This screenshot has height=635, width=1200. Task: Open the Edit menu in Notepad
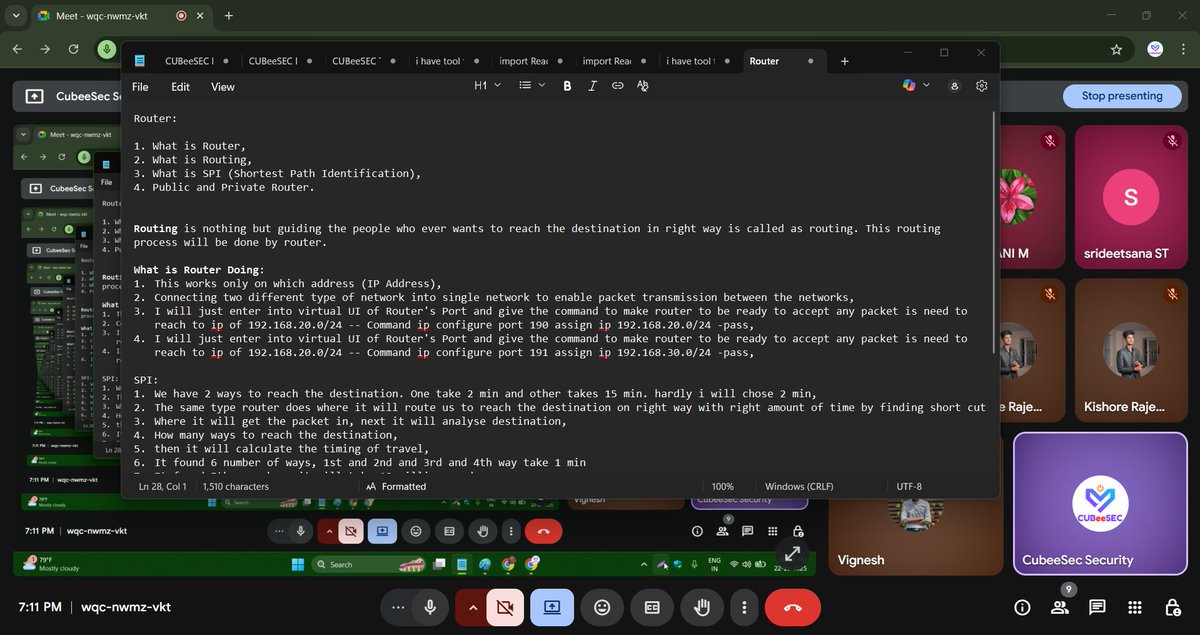coord(180,87)
